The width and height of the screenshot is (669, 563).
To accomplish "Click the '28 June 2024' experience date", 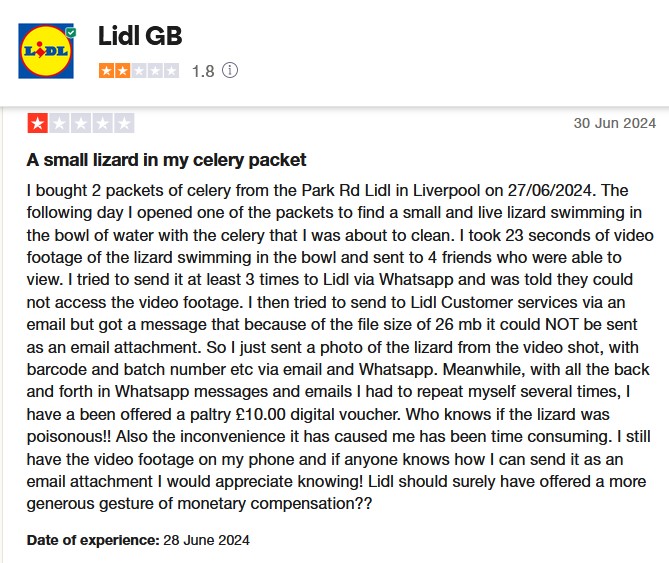I will (206, 541).
